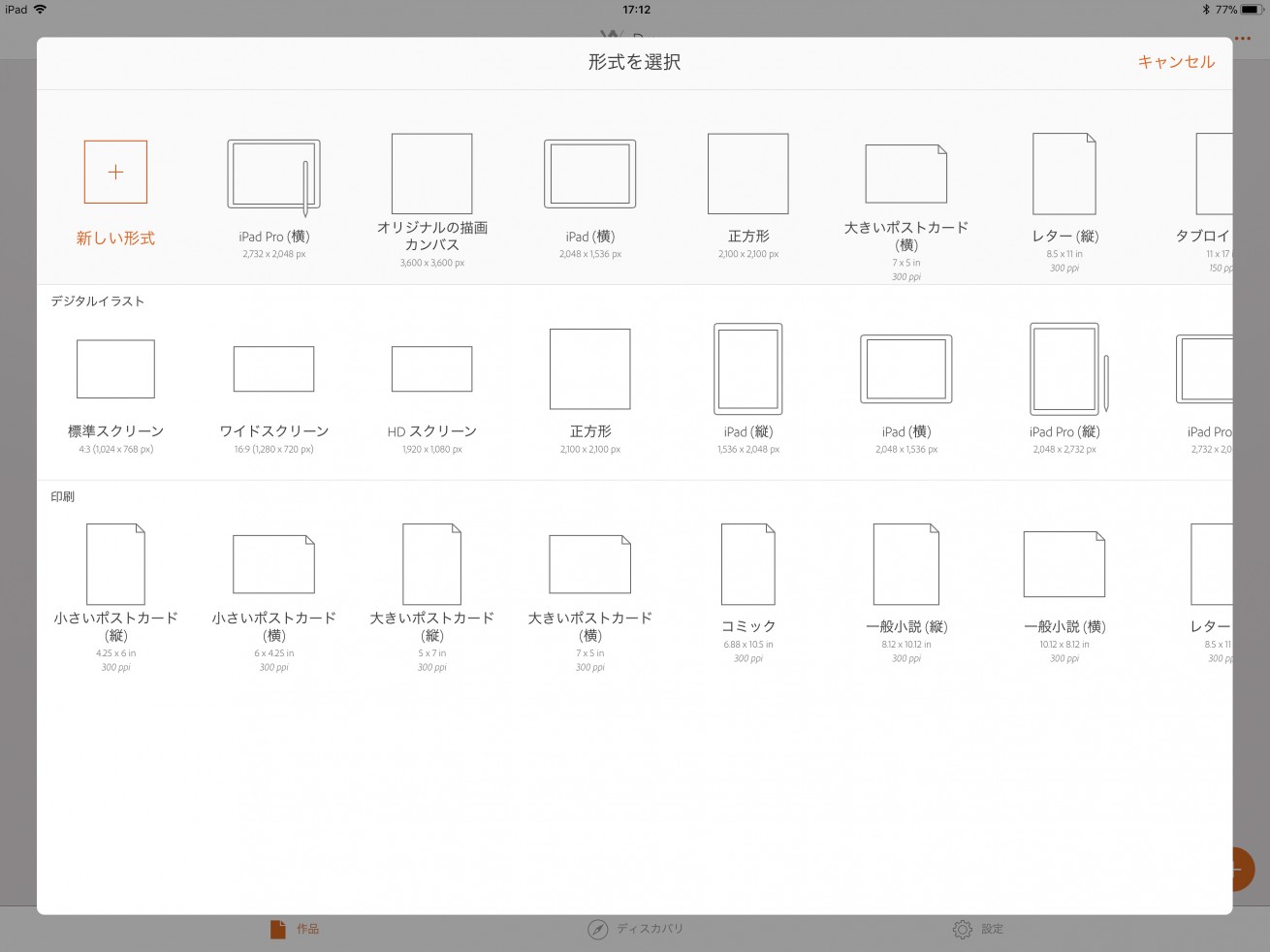Tap the orange plus floating button

(1244, 869)
